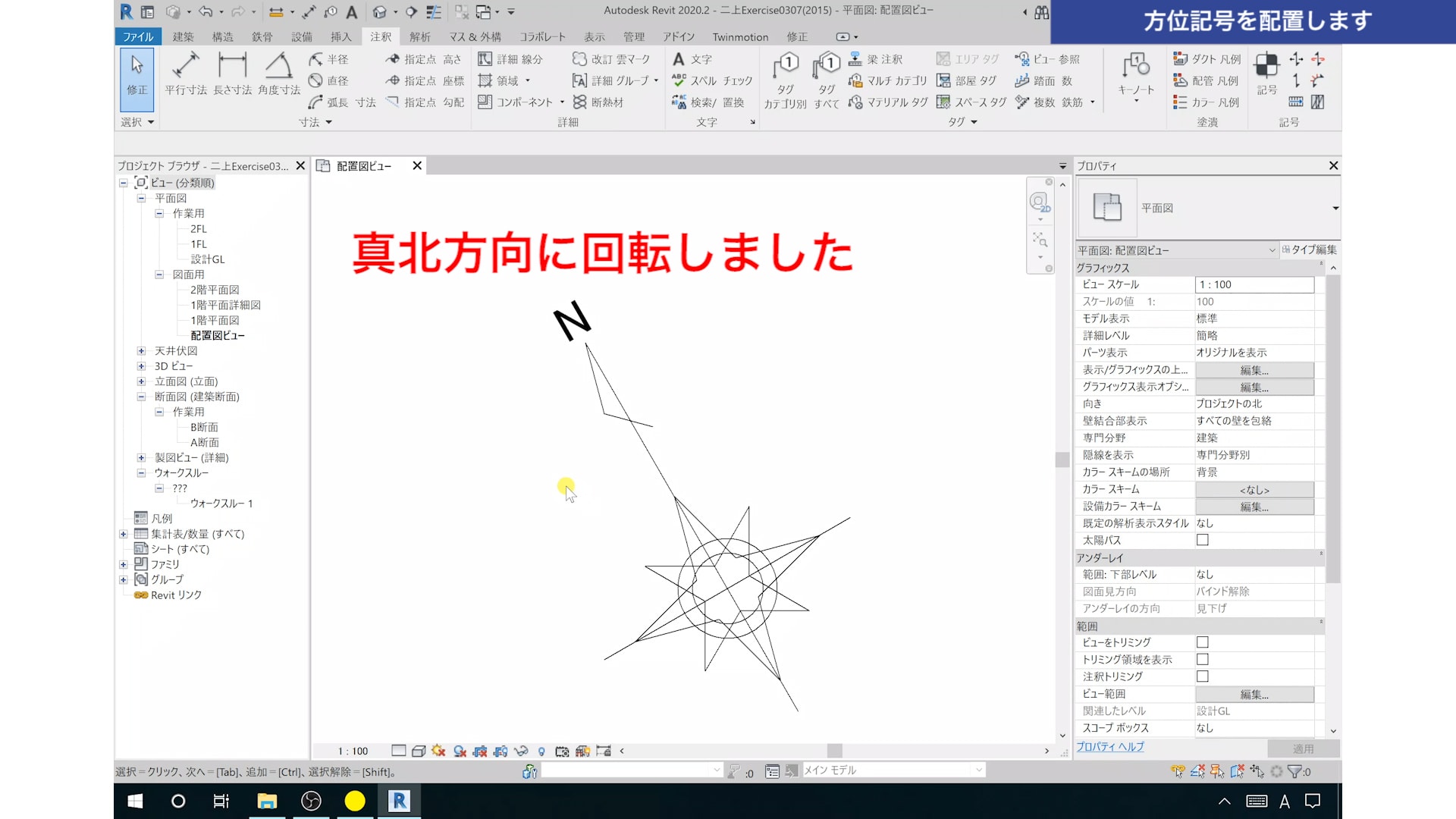Screen dimensions: 1456x819
Task: Check the ビューをトリミング checkbox
Action: pyautogui.click(x=1202, y=642)
